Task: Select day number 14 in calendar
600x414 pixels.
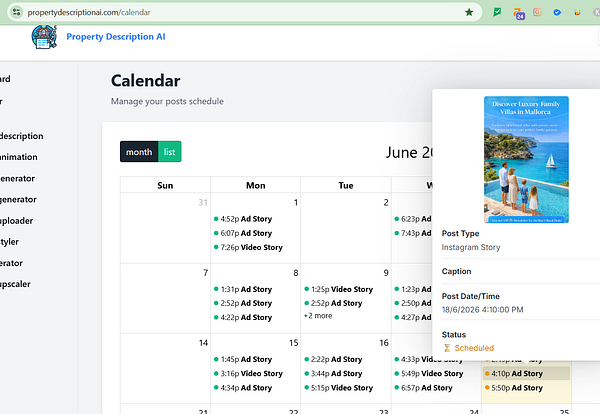Action: pos(204,343)
